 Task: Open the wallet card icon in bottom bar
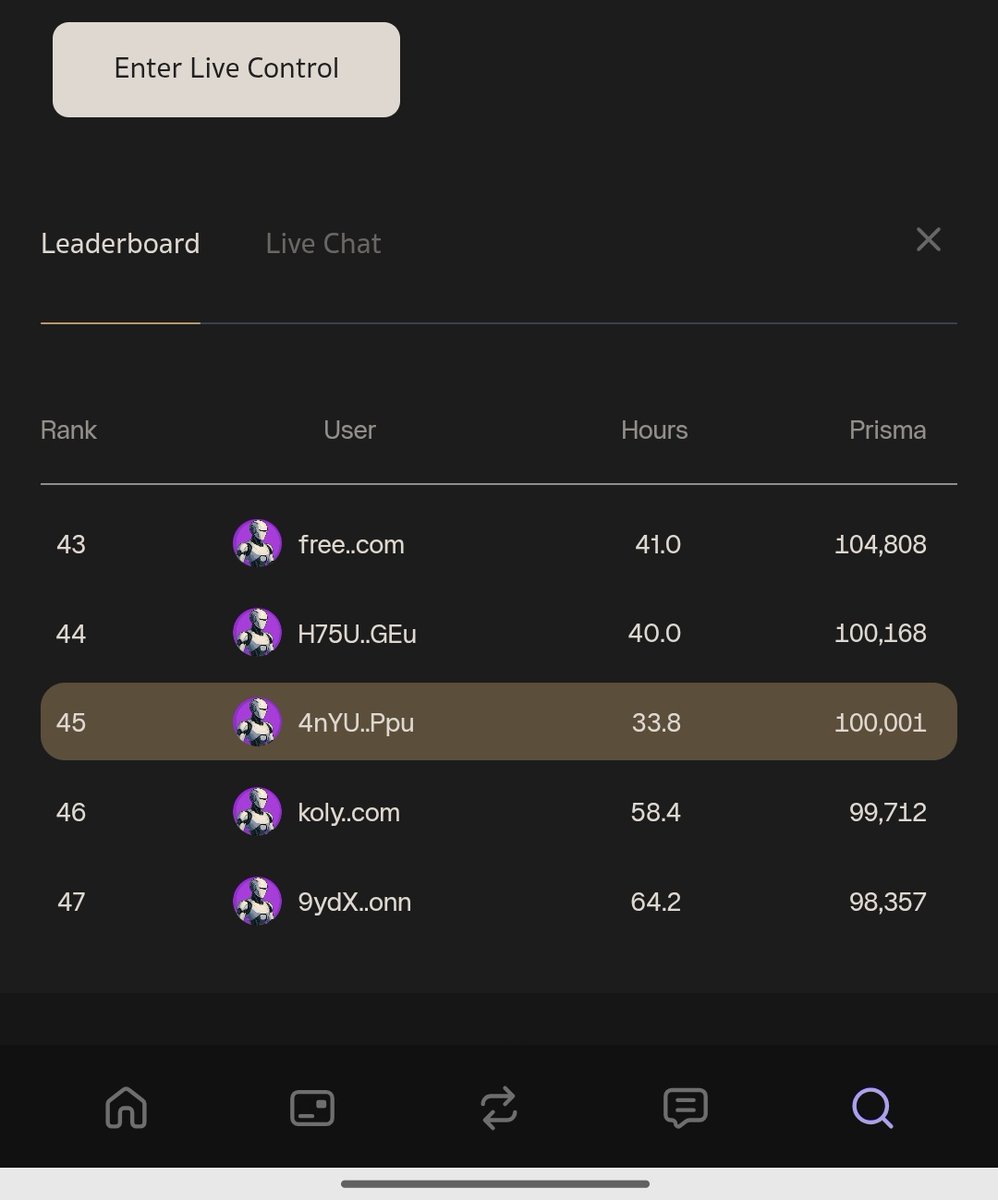coord(312,1108)
